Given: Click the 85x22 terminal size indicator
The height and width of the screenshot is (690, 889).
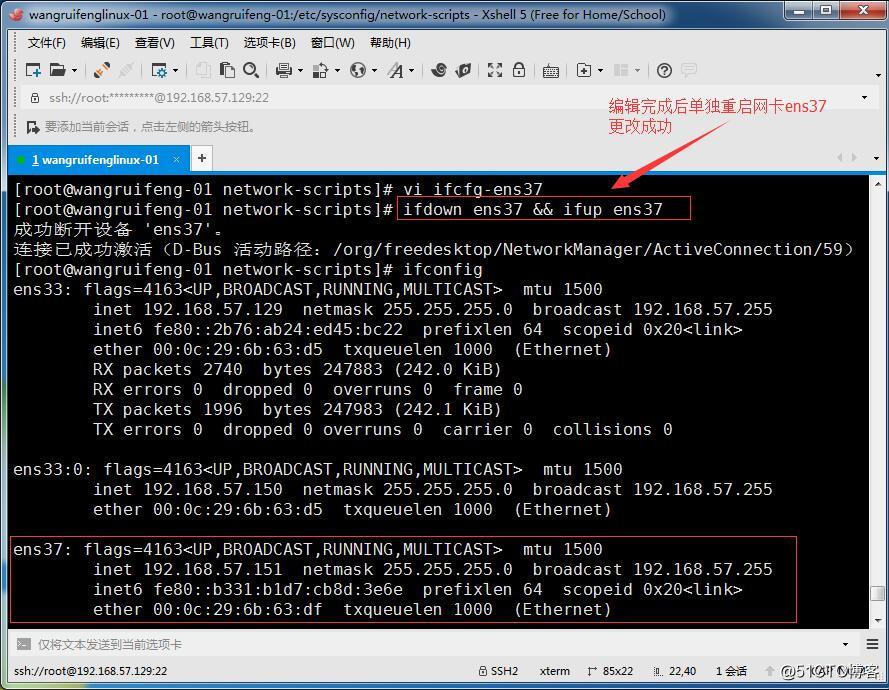Looking at the screenshot, I should (x=610, y=671).
